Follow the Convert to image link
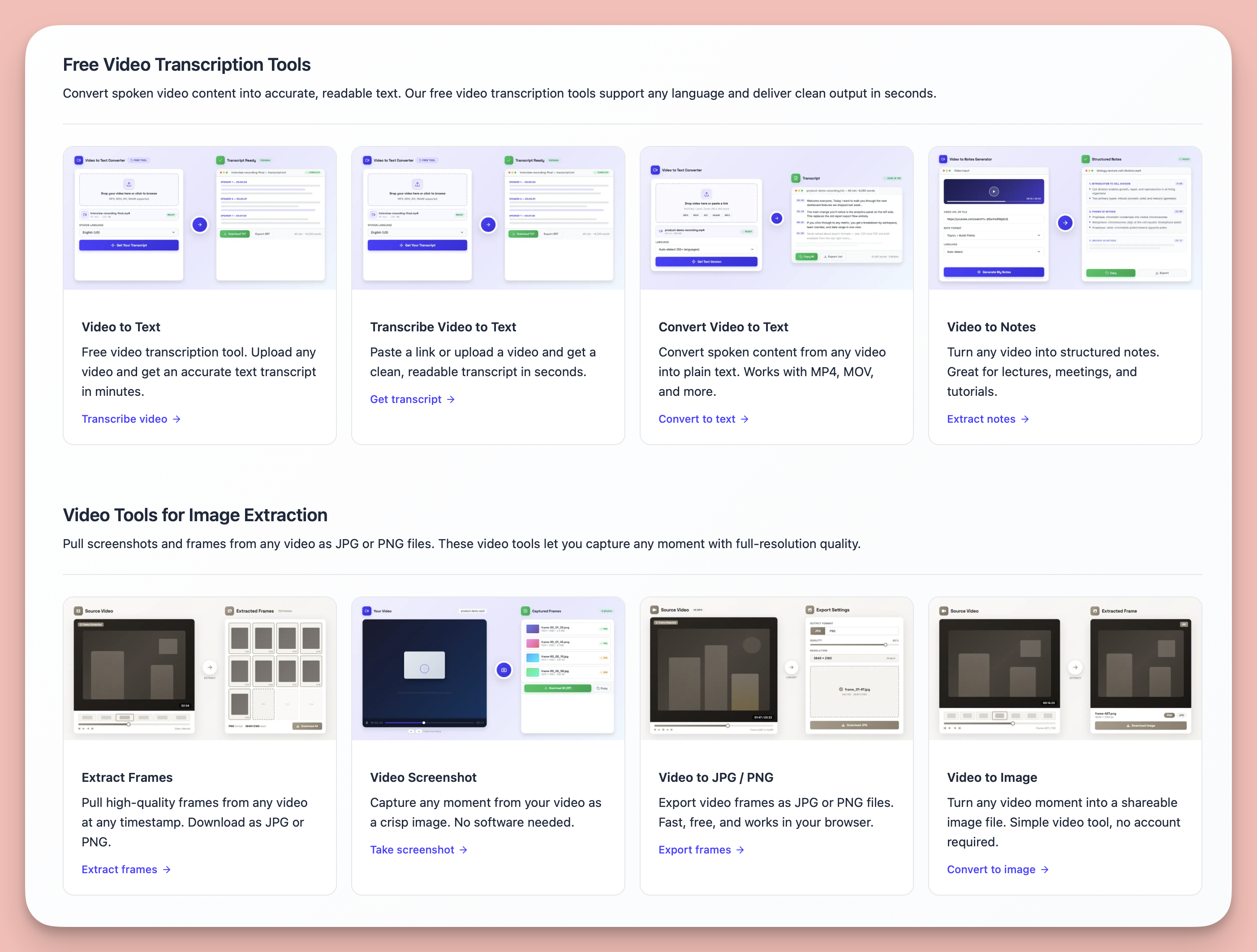 pos(997,870)
